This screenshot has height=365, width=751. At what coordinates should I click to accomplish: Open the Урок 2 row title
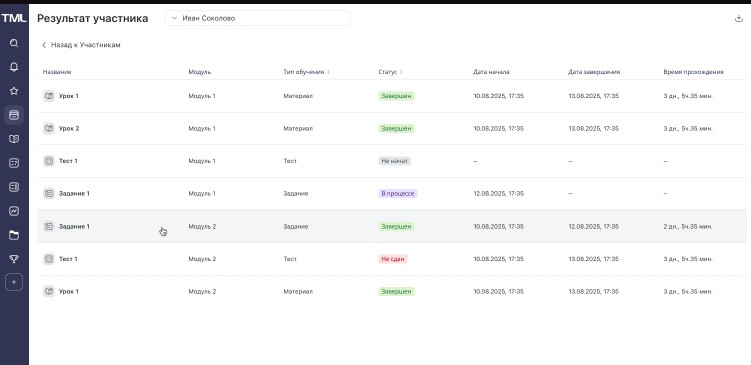coord(69,128)
